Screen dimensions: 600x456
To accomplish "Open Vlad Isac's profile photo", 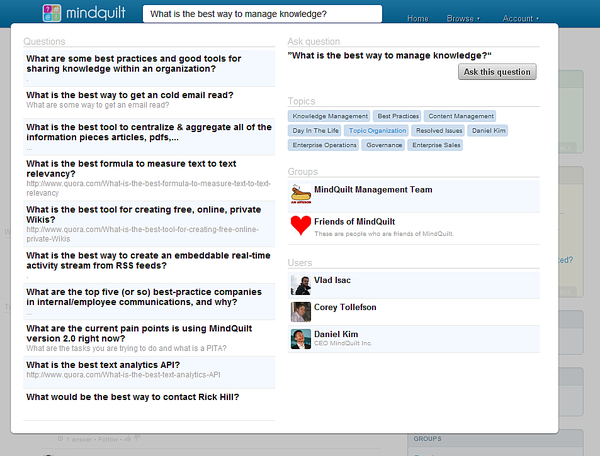I will [x=301, y=285].
